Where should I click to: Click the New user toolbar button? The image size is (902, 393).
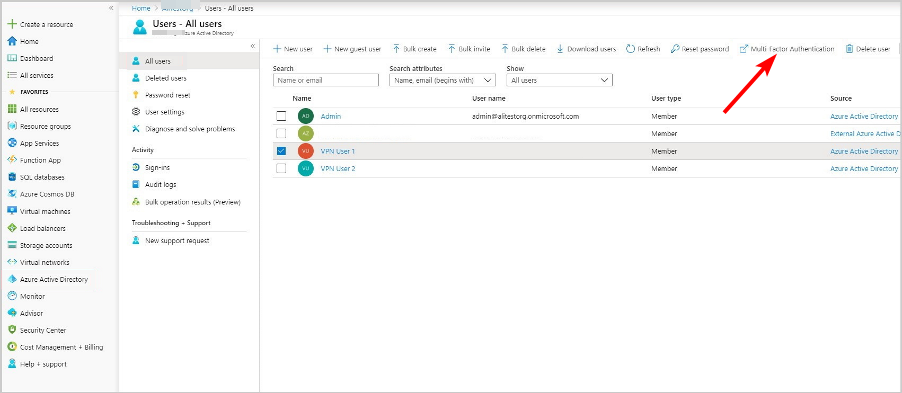point(293,49)
